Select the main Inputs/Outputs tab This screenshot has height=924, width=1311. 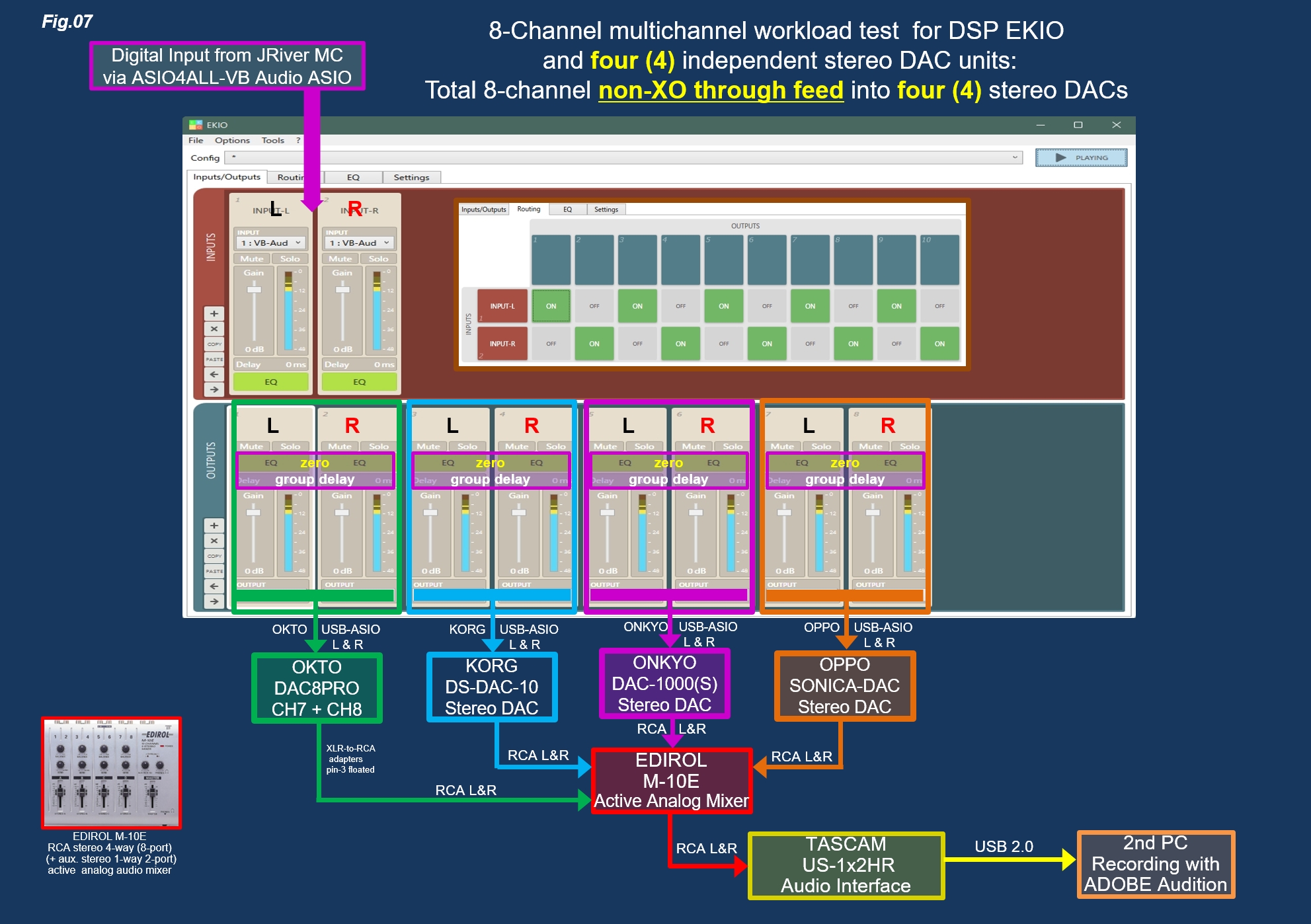[x=227, y=177]
